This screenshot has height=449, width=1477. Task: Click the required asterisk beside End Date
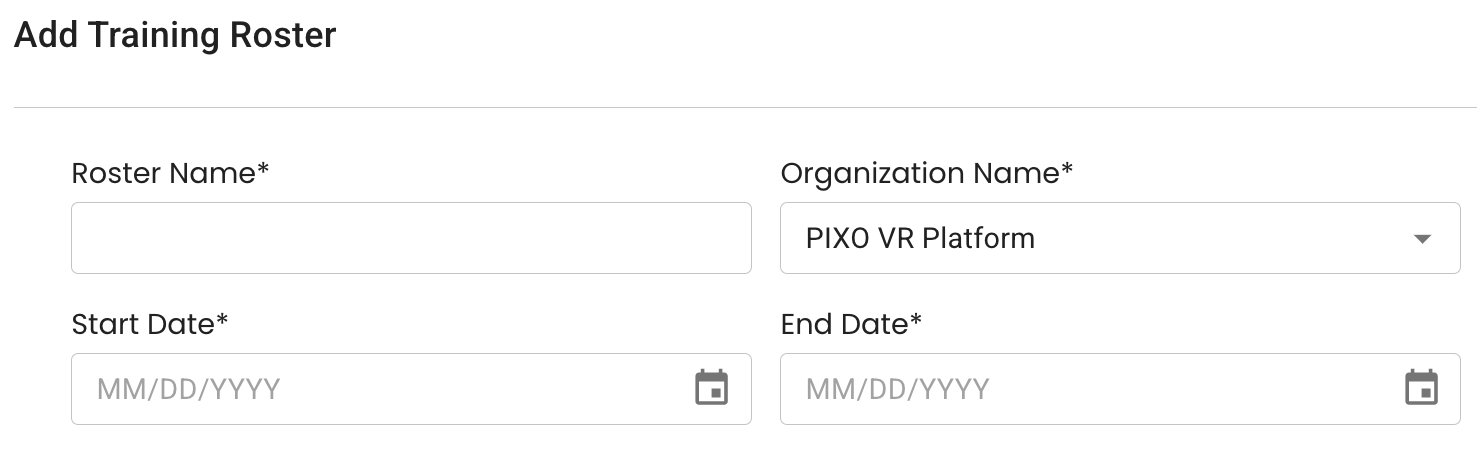916,321
